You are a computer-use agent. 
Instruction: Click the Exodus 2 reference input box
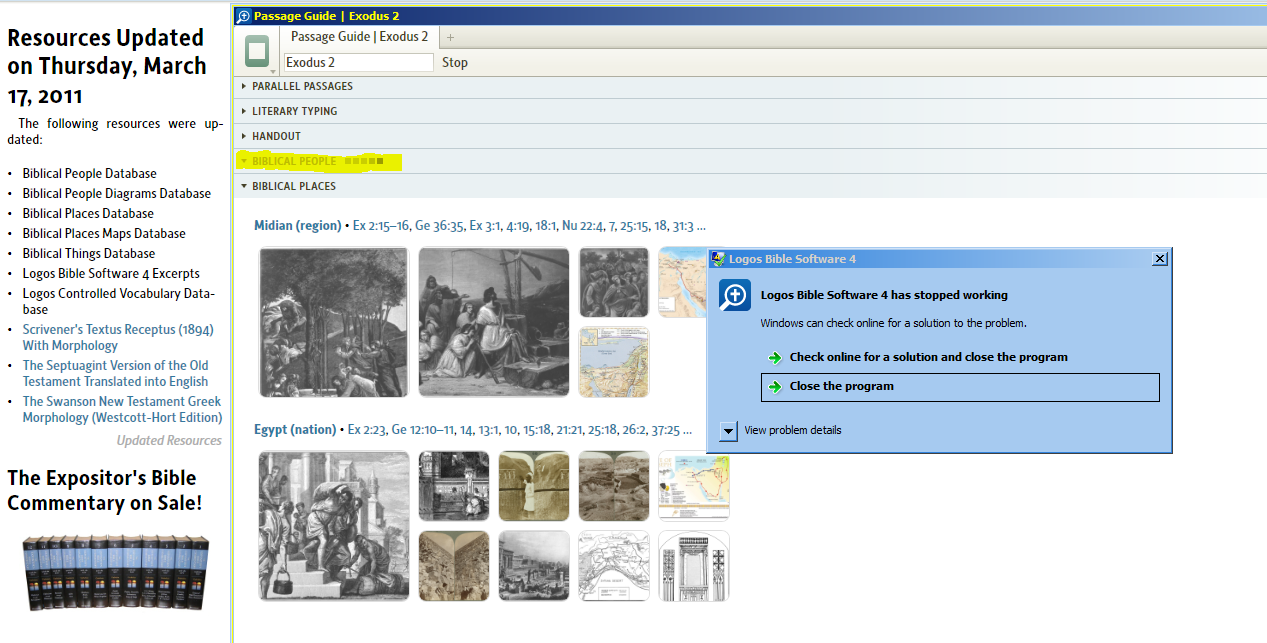click(x=358, y=62)
